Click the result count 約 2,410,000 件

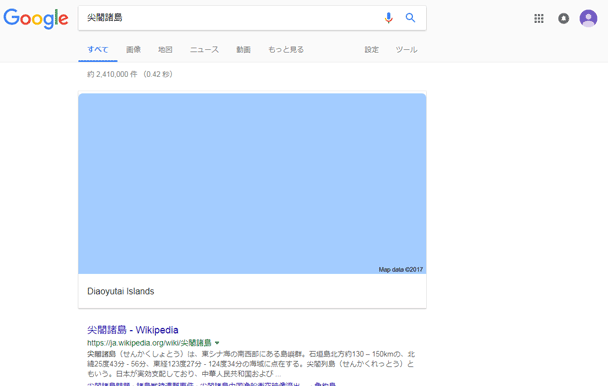(112, 74)
